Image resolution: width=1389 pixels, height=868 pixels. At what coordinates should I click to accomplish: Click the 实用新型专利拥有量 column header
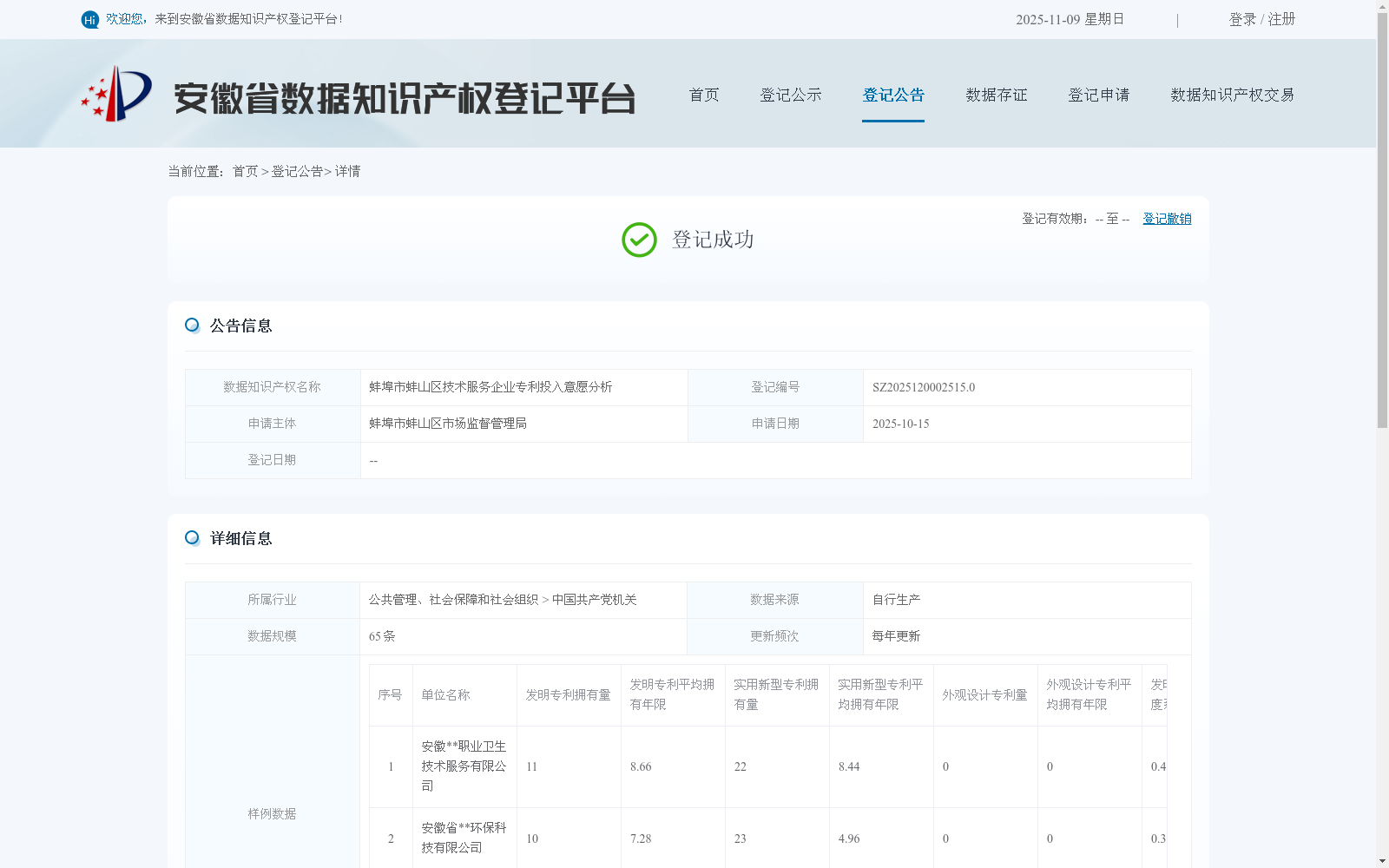pyautogui.click(x=777, y=694)
